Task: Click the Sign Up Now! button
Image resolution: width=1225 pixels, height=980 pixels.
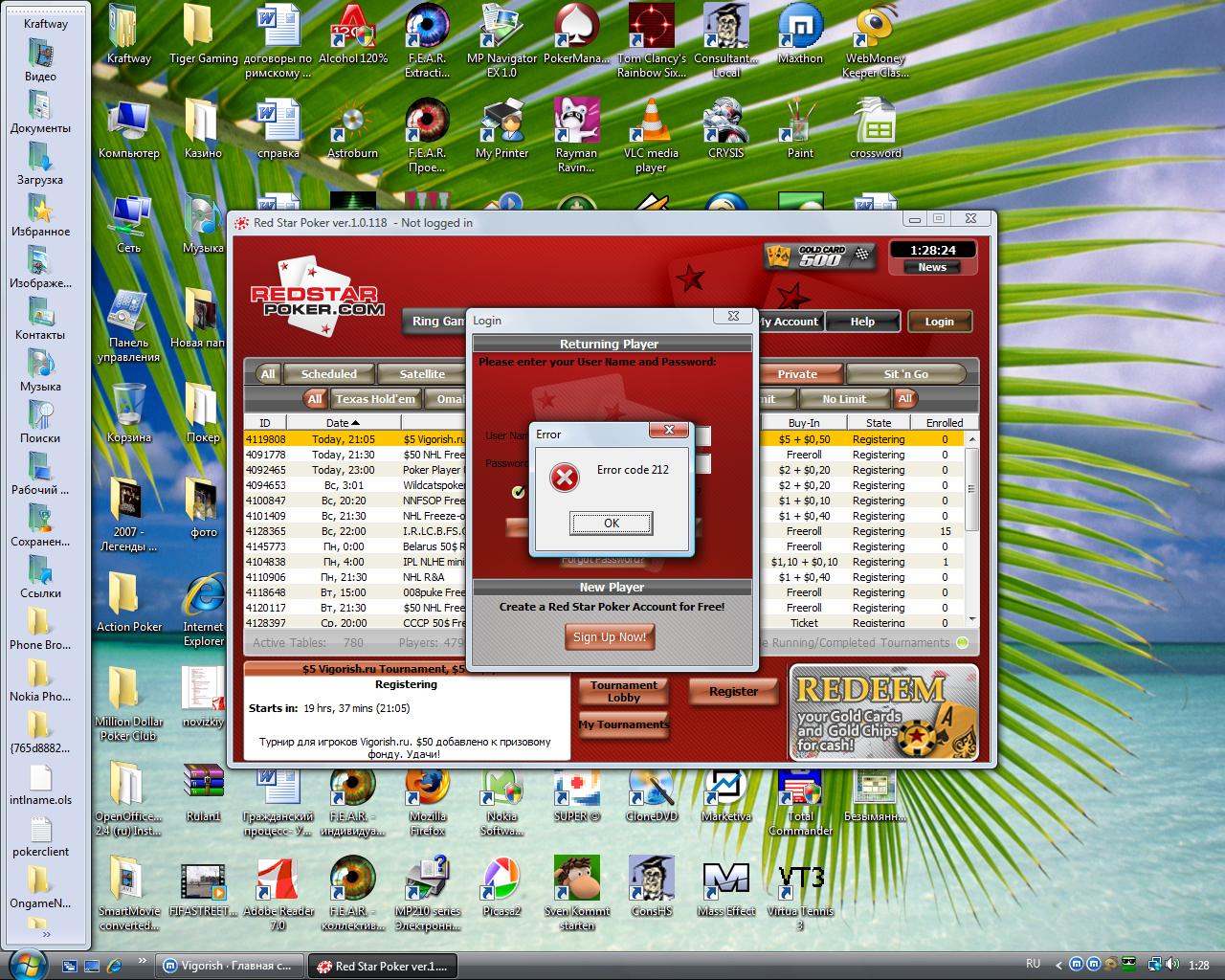Action: click(610, 636)
